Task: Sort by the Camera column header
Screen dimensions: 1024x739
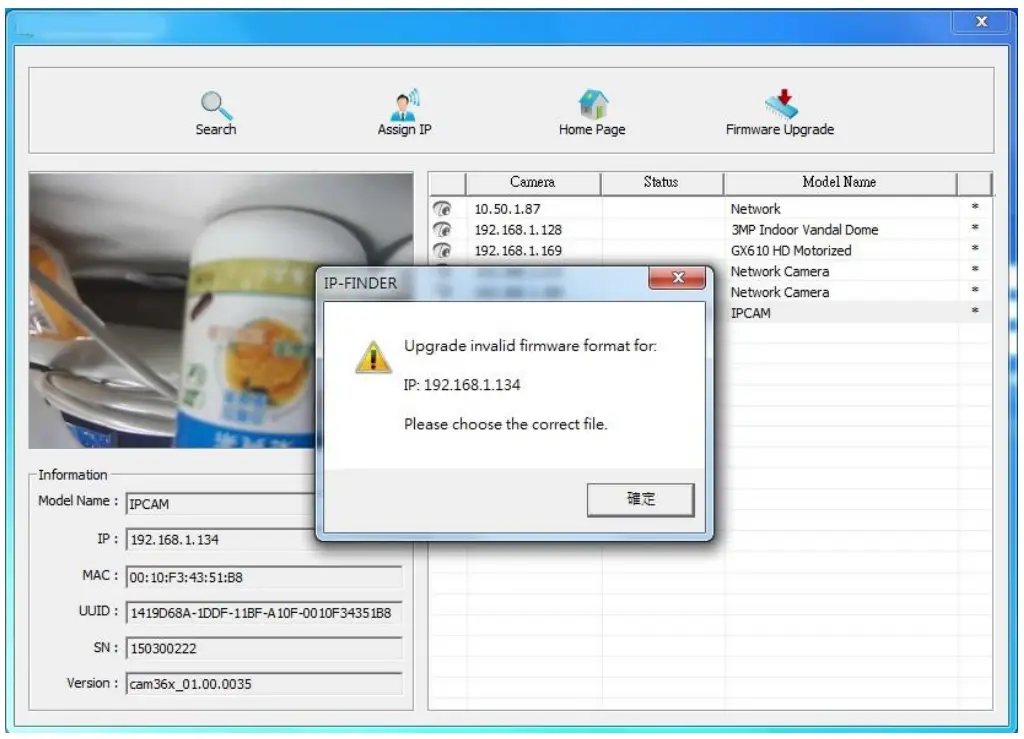Action: tap(532, 182)
